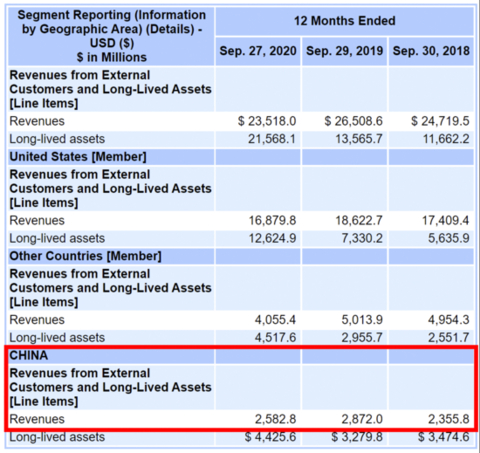
Task: Click the first Revenues label above United States
Action: pos(37,121)
